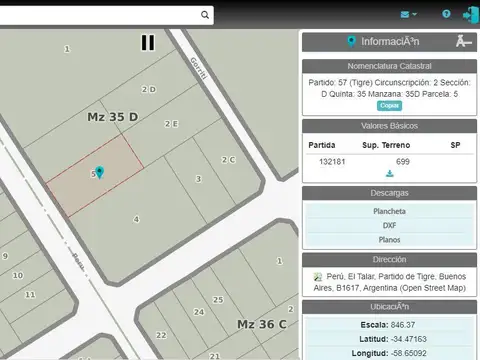Click the Nomenclatura Catastral section header
The width and height of the screenshot is (480, 360).
pyautogui.click(x=389, y=66)
